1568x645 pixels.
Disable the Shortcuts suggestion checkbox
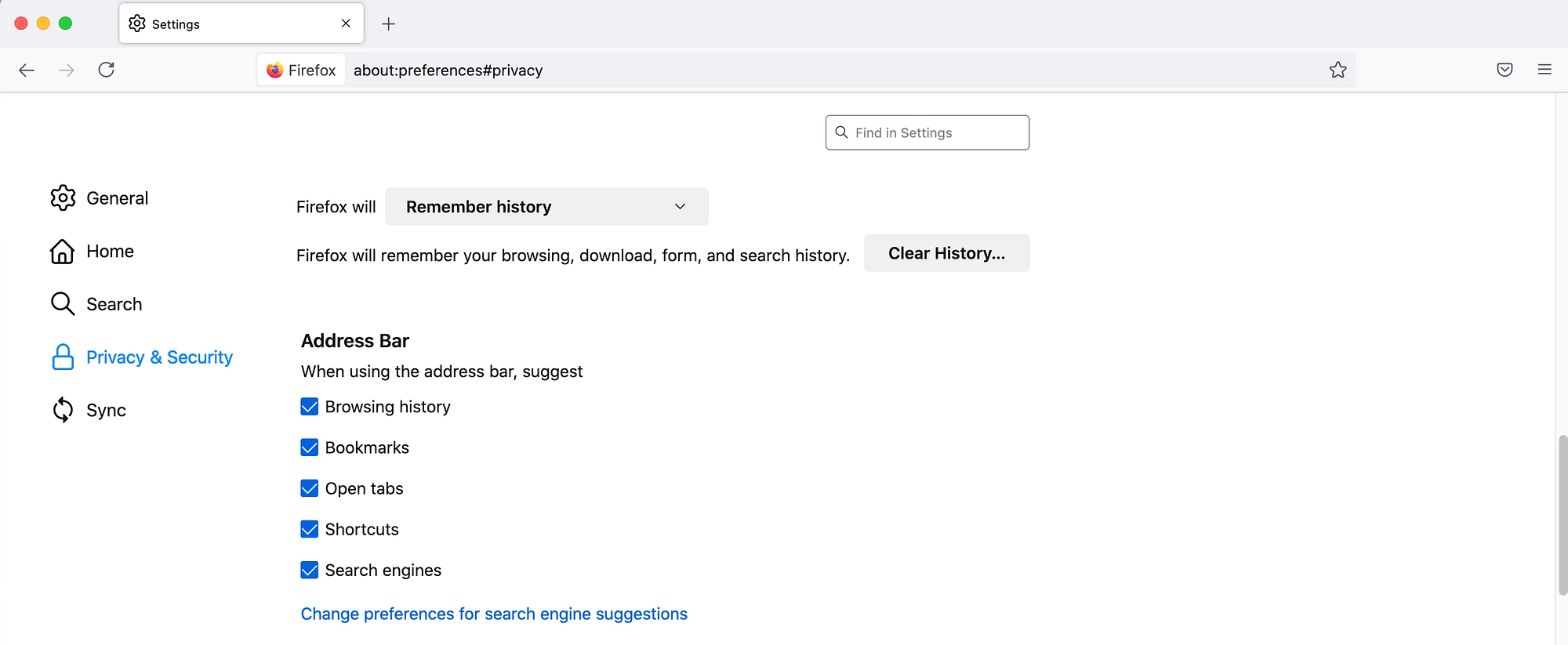(310, 529)
